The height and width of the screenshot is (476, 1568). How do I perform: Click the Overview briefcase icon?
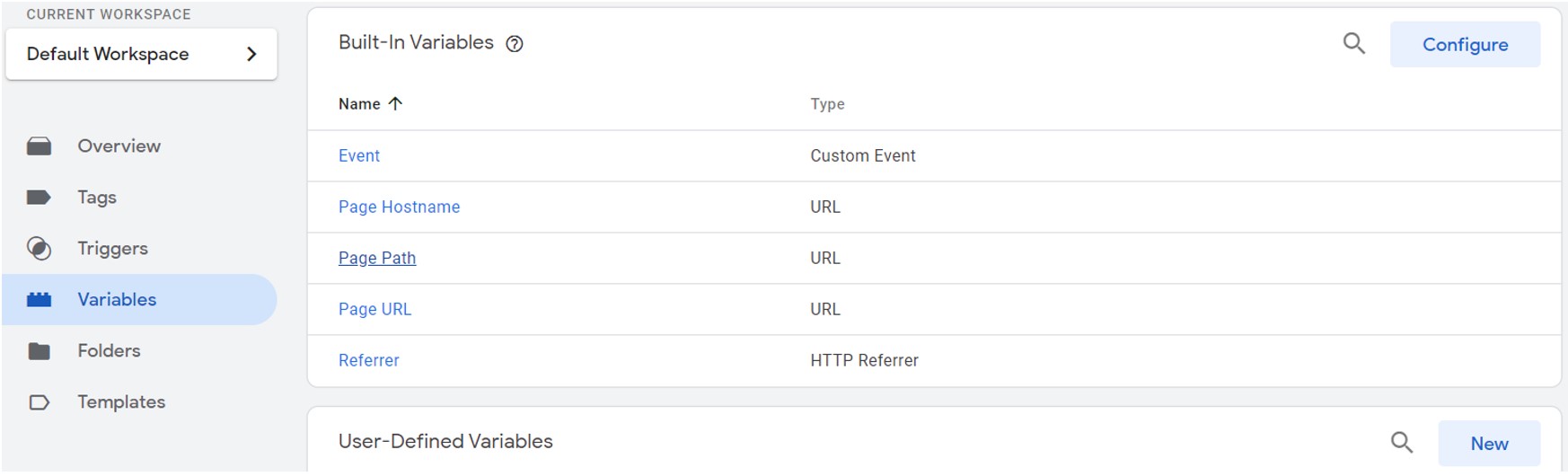click(x=39, y=146)
